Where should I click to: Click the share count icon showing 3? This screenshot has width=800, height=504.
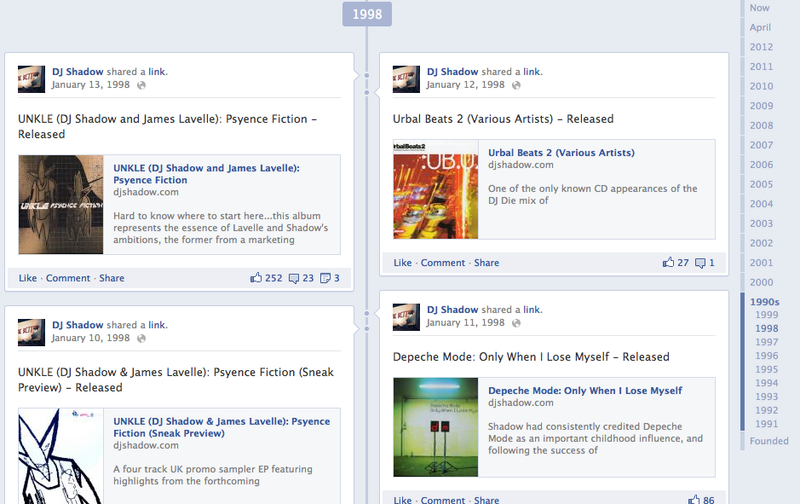pos(325,278)
